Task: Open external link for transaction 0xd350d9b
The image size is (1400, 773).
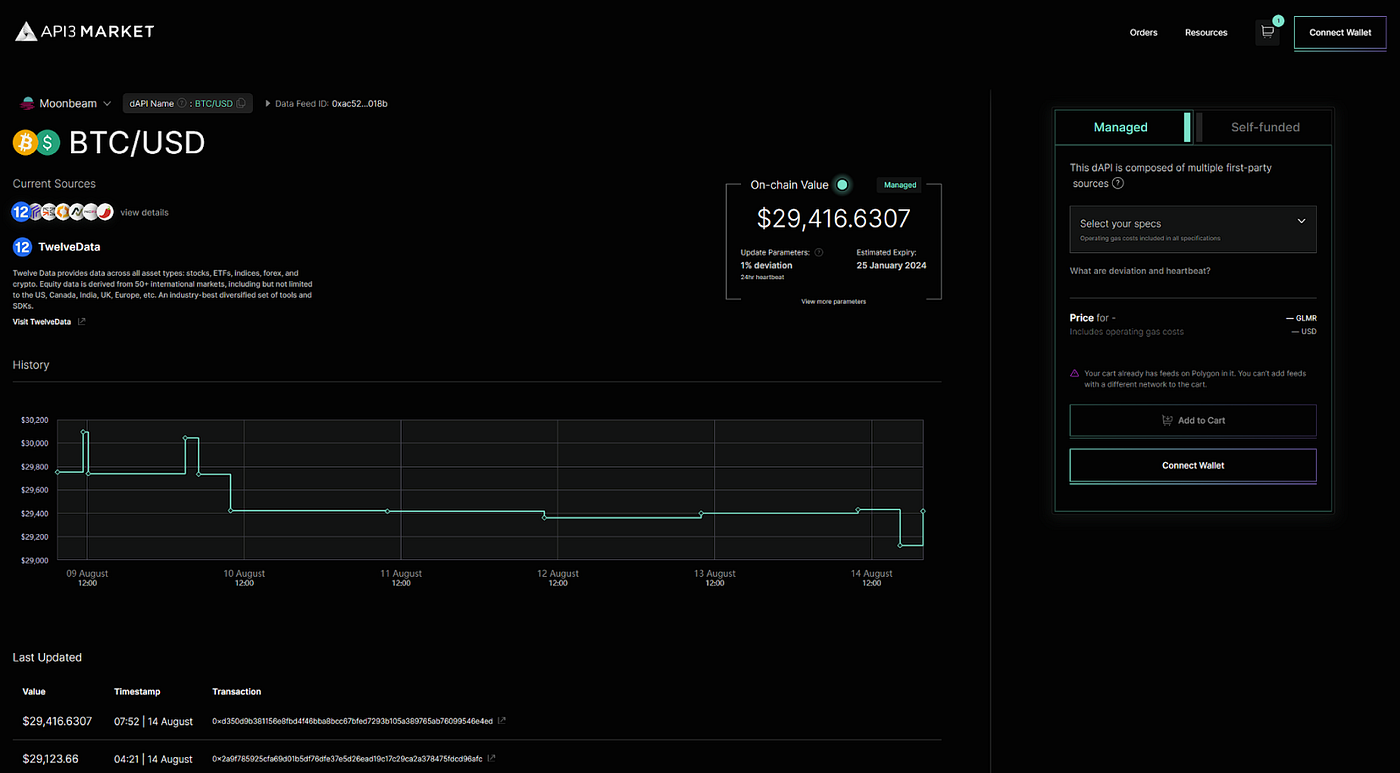Action: click(x=502, y=721)
